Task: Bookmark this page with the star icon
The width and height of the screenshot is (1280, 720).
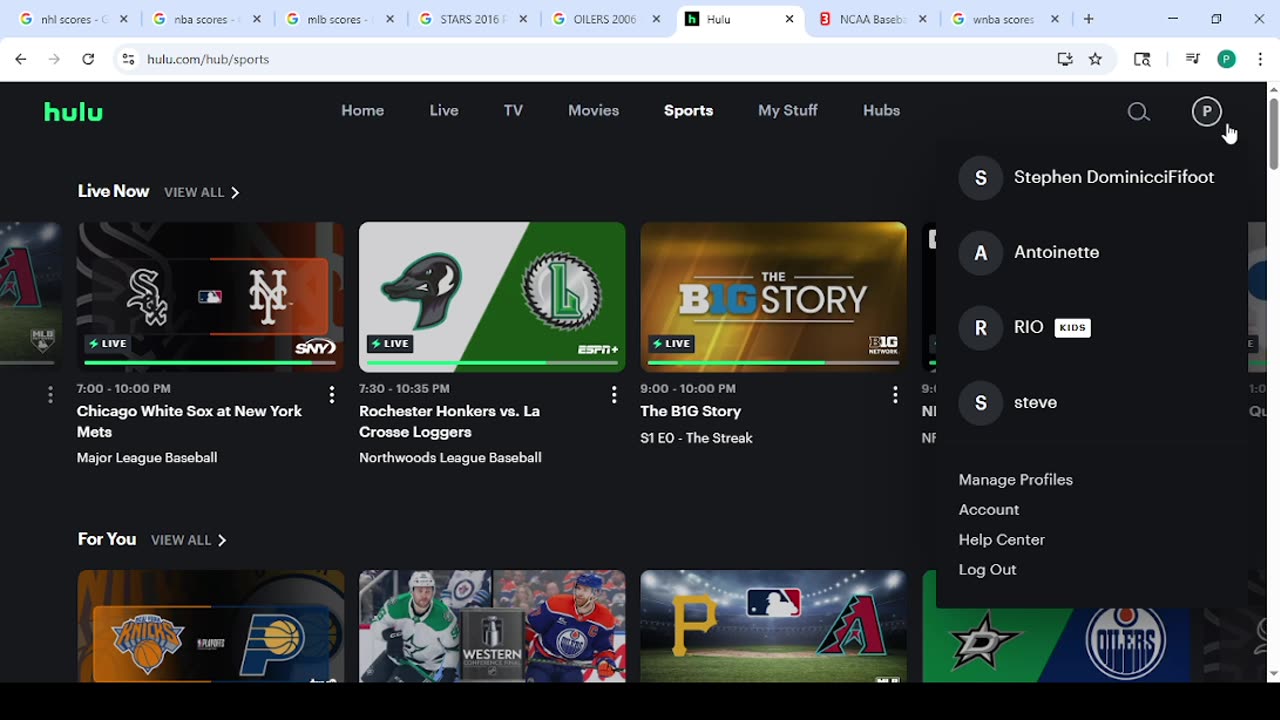Action: pyautogui.click(x=1095, y=59)
